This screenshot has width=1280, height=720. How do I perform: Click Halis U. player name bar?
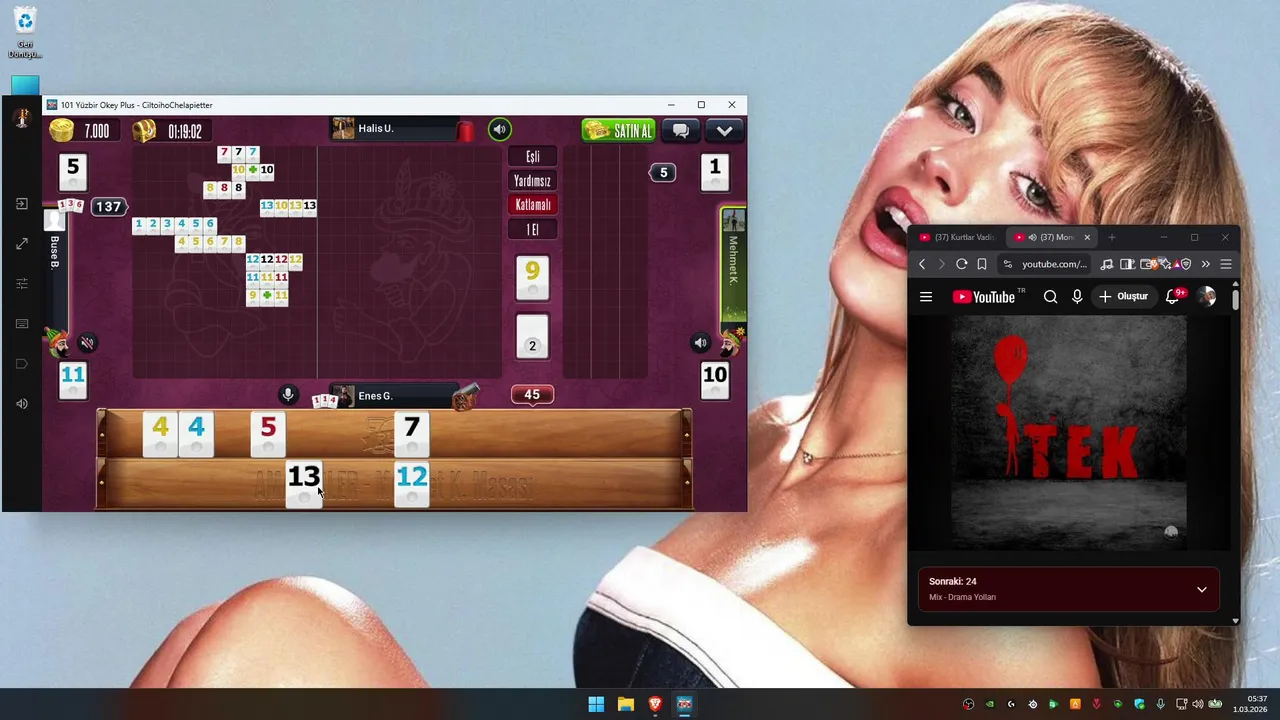tap(395, 129)
